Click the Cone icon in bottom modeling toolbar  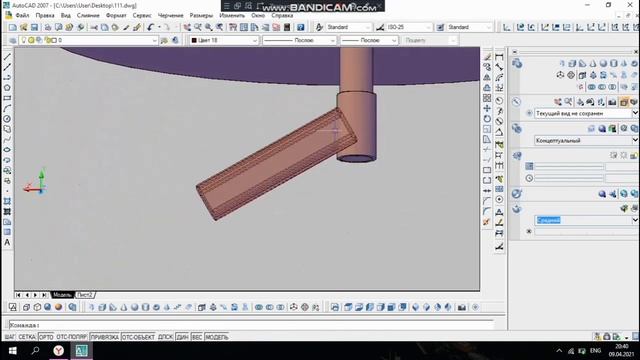tap(124, 307)
